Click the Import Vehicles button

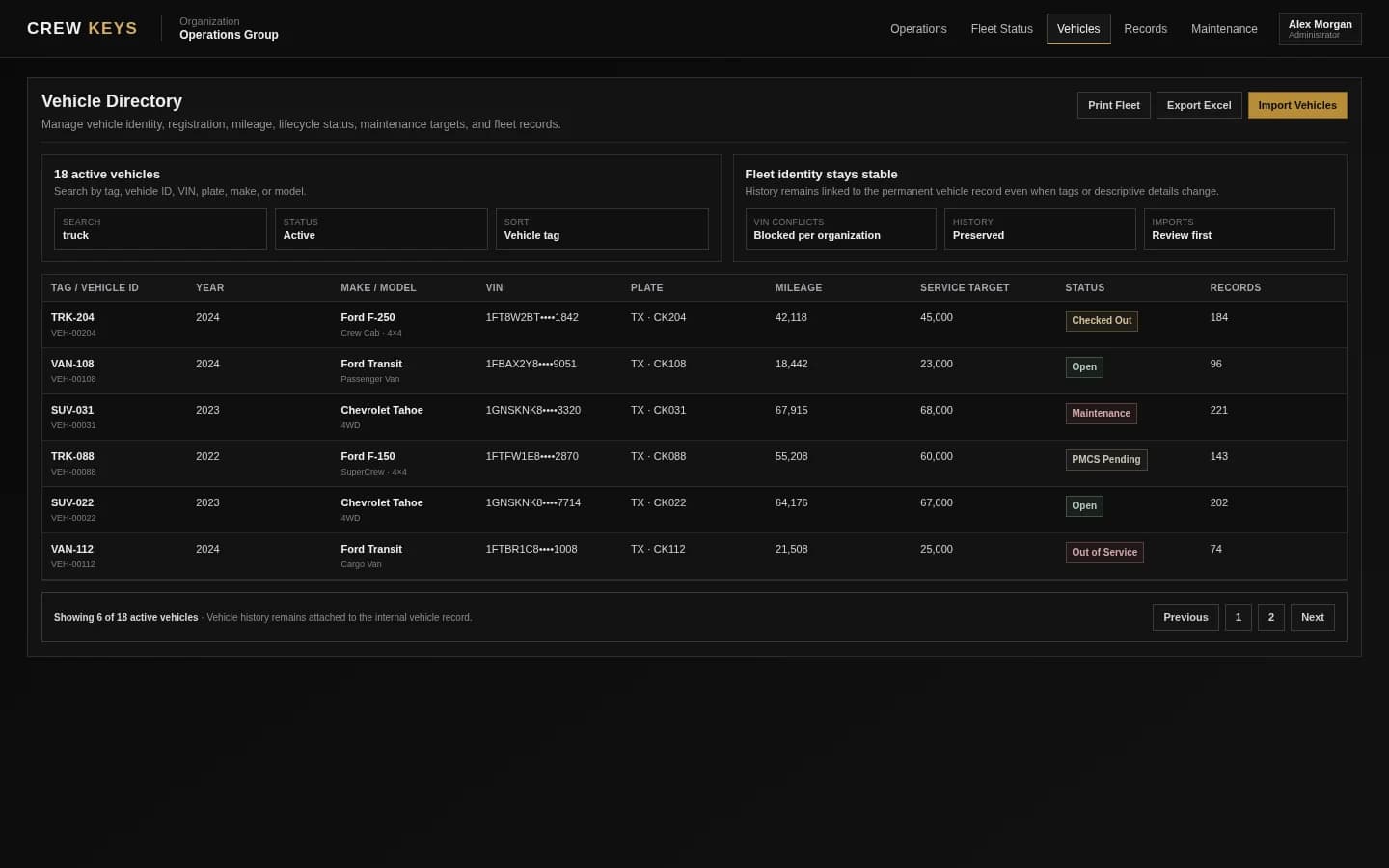pos(1296,105)
